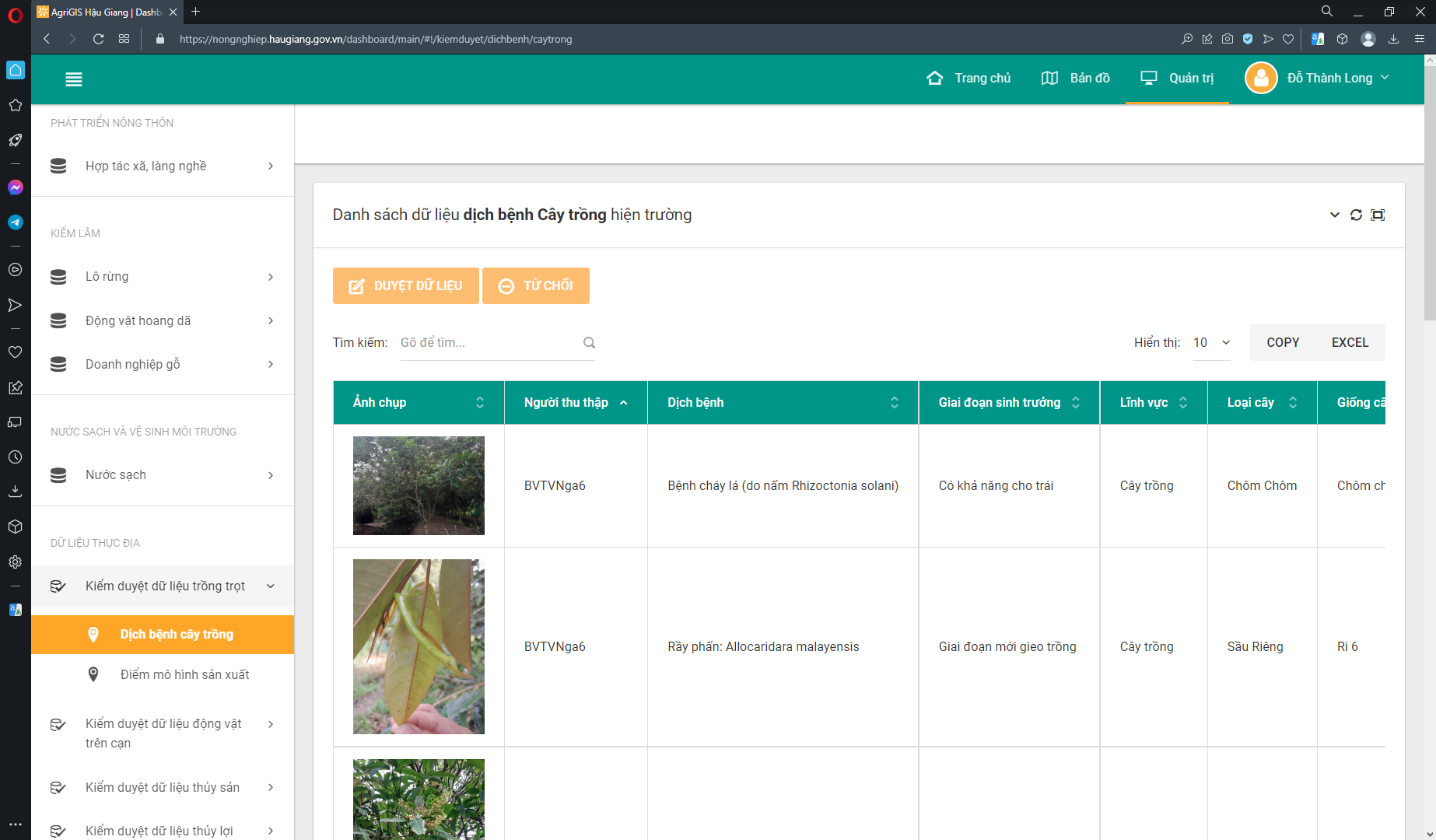Open the Bản đồ tab

click(1075, 79)
